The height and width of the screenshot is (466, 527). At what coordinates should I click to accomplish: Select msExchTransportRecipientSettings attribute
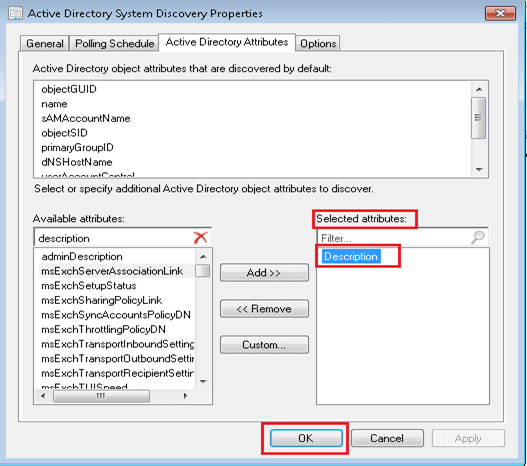(118, 373)
